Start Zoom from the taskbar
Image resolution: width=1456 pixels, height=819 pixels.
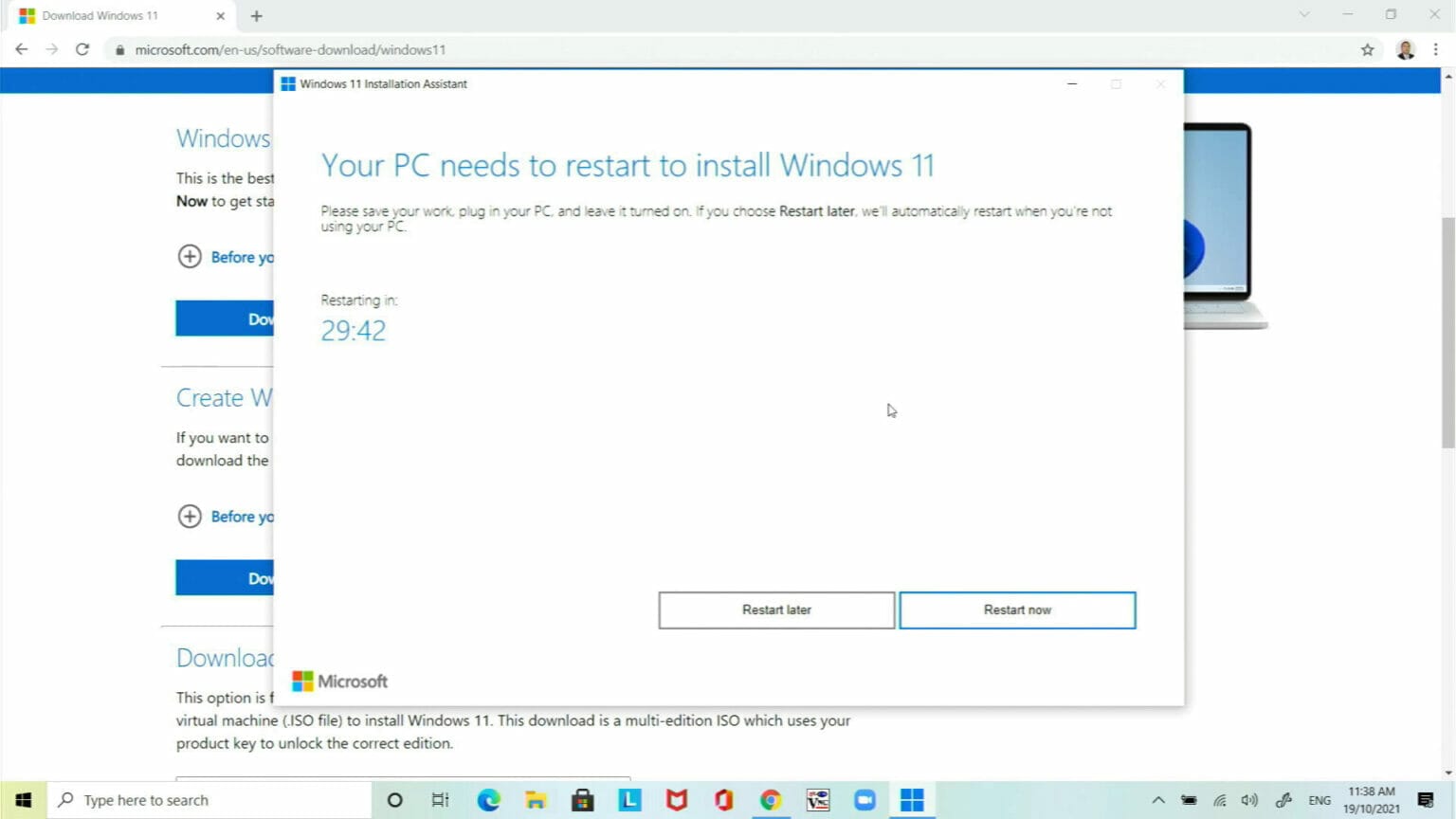(x=864, y=799)
